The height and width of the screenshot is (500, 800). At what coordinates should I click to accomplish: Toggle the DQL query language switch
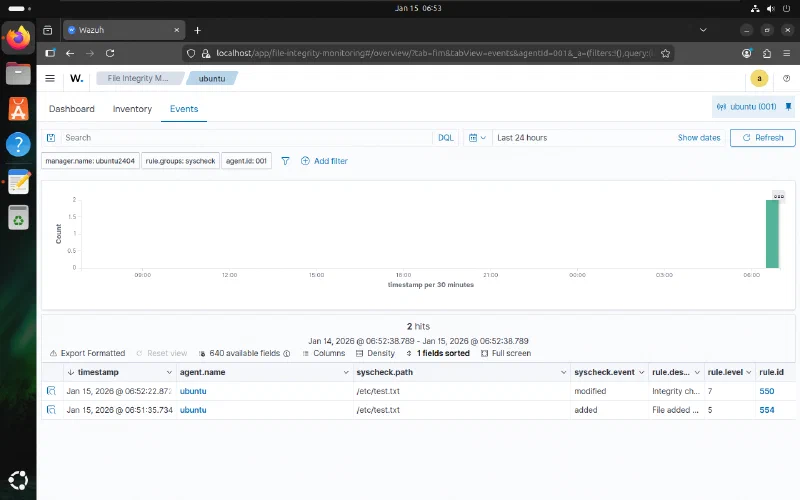coord(445,138)
